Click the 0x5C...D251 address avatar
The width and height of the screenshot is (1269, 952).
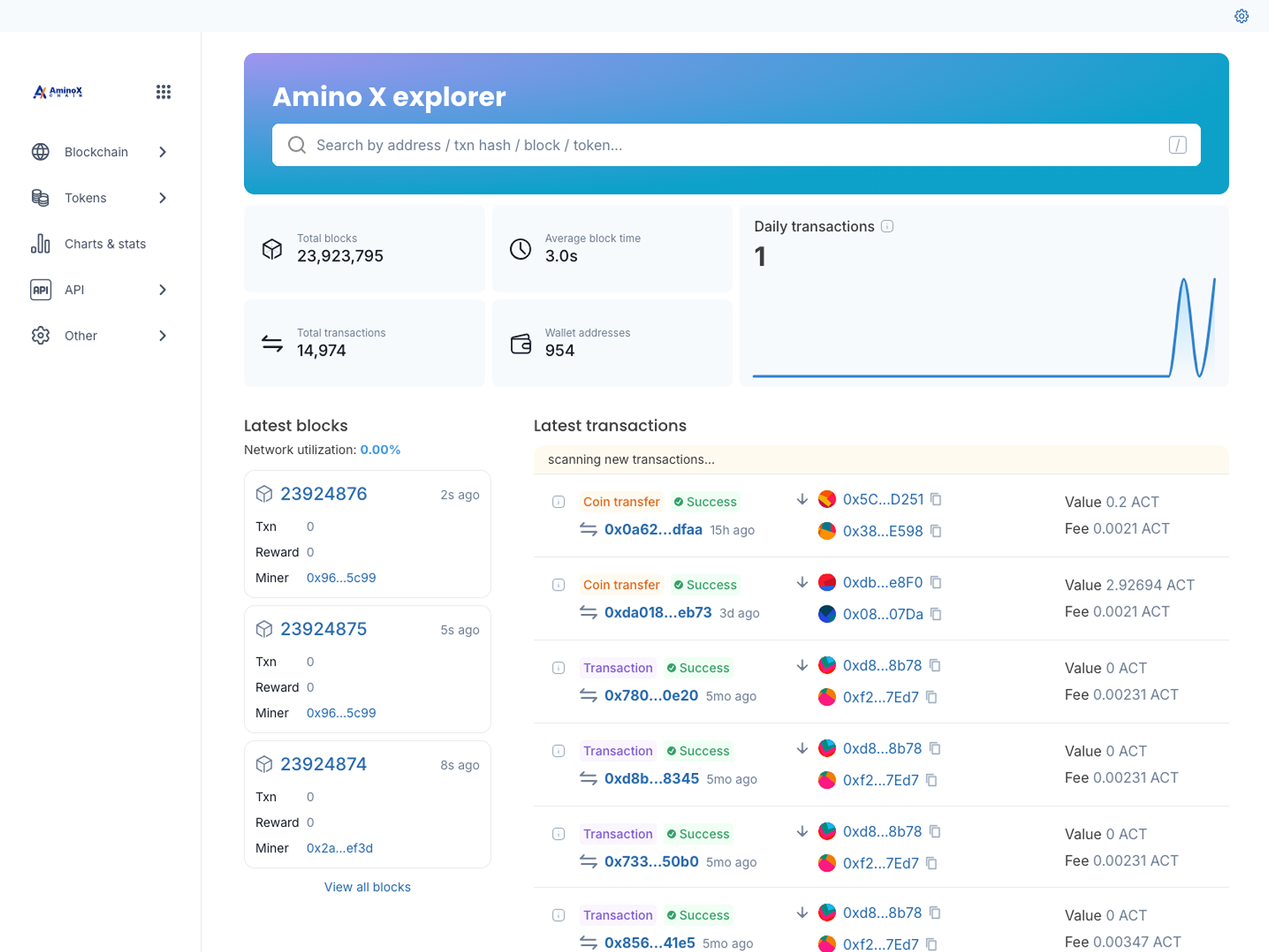[827, 499]
